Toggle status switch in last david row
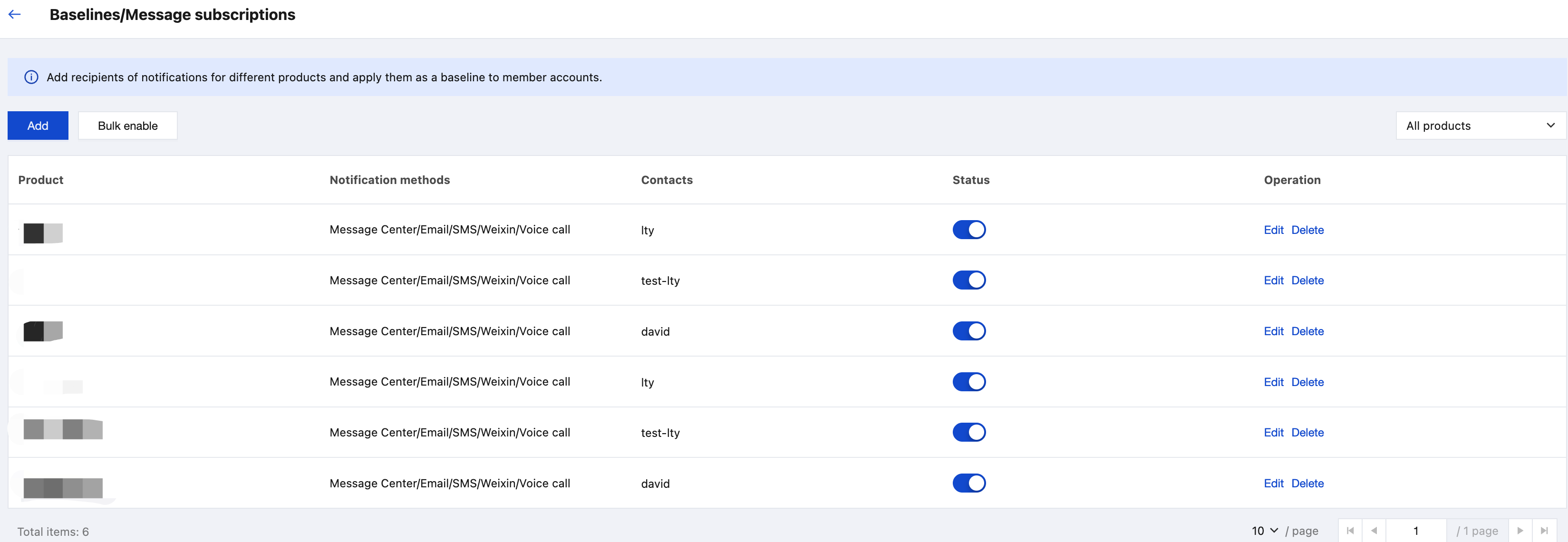The image size is (1568, 542). (968, 483)
